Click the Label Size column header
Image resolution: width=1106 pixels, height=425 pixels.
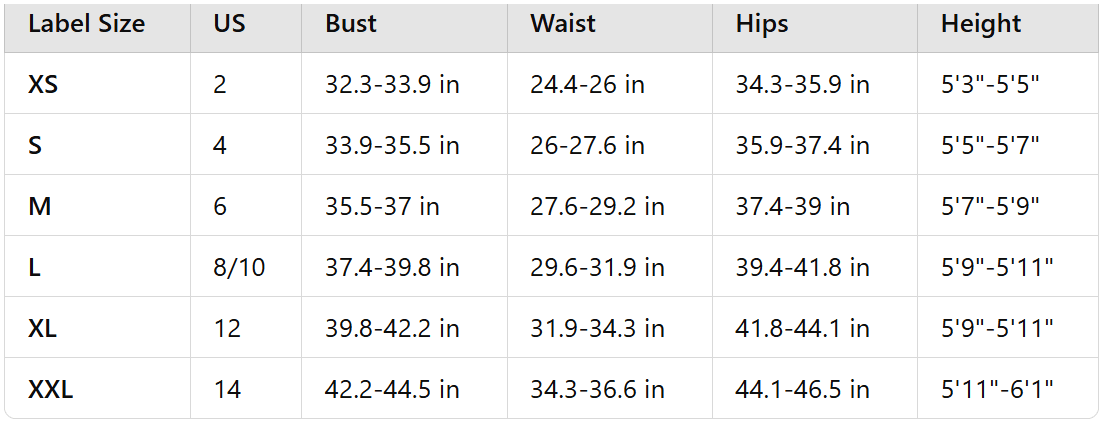[x=87, y=24]
